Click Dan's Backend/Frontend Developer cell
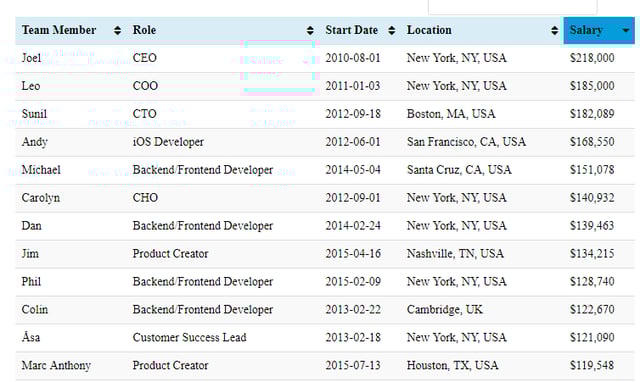The height and width of the screenshot is (382, 640). coord(203,226)
